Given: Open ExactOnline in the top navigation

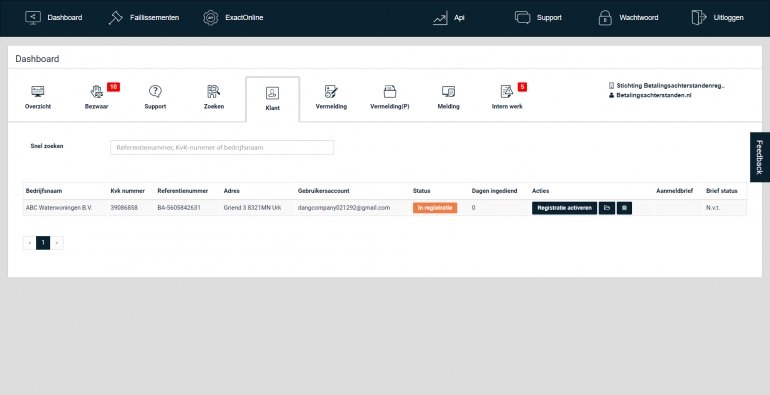Looking at the screenshot, I should tap(233, 18).
